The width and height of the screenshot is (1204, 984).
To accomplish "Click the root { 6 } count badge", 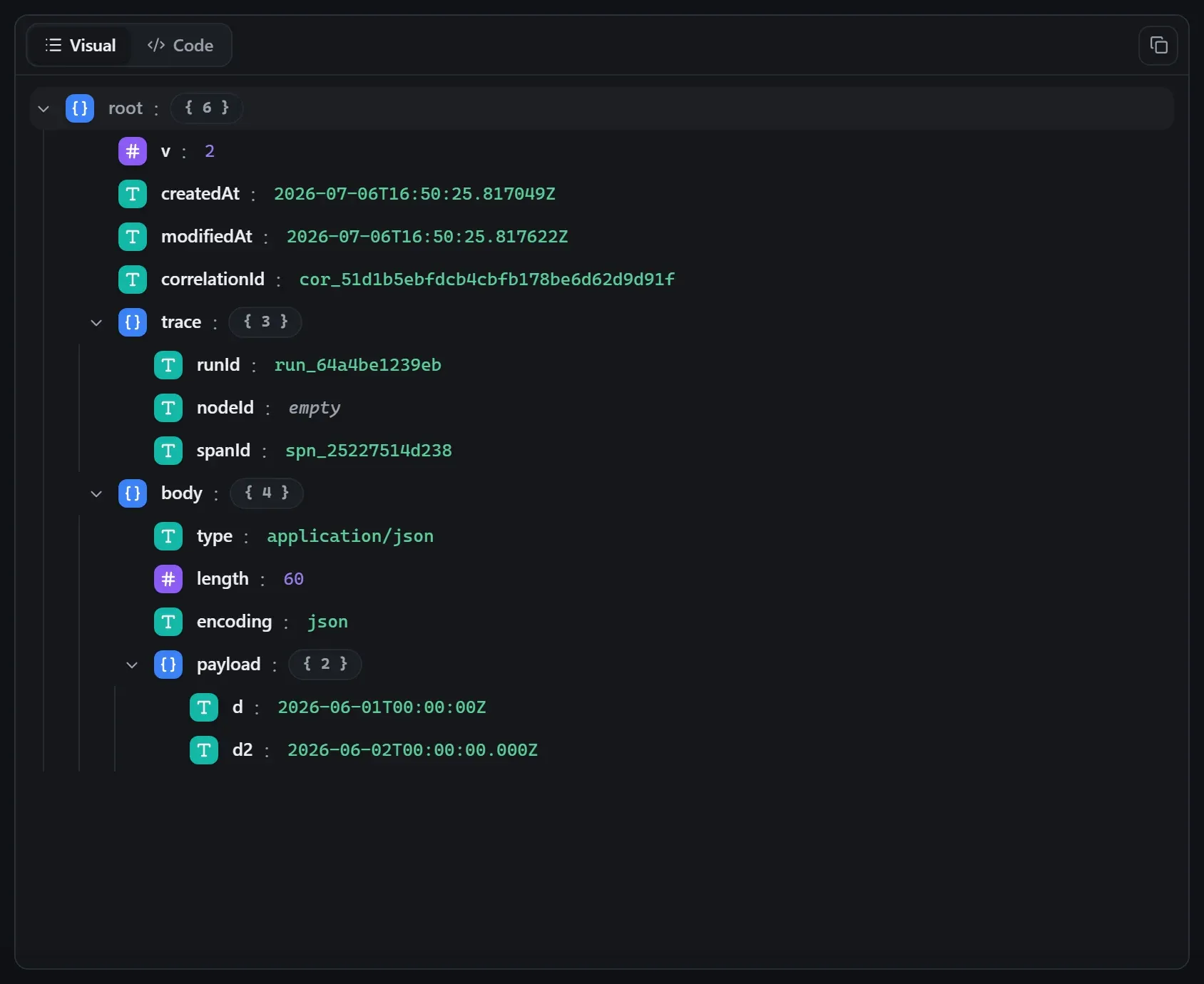I will point(207,108).
